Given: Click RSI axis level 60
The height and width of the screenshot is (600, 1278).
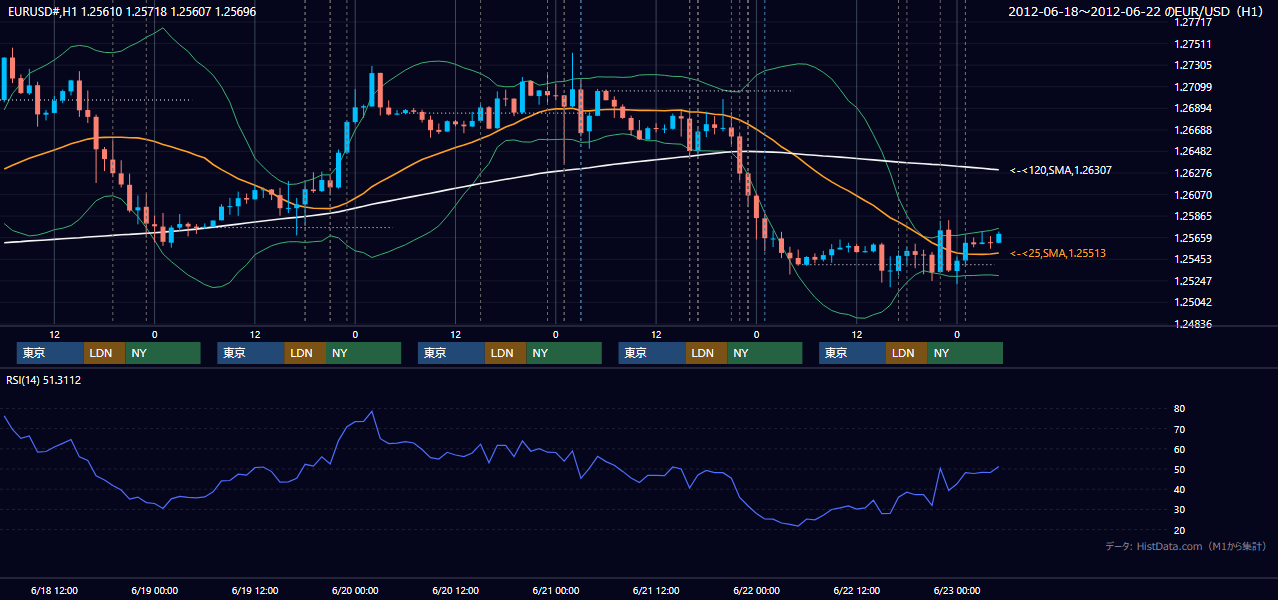Looking at the screenshot, I should click(1179, 449).
